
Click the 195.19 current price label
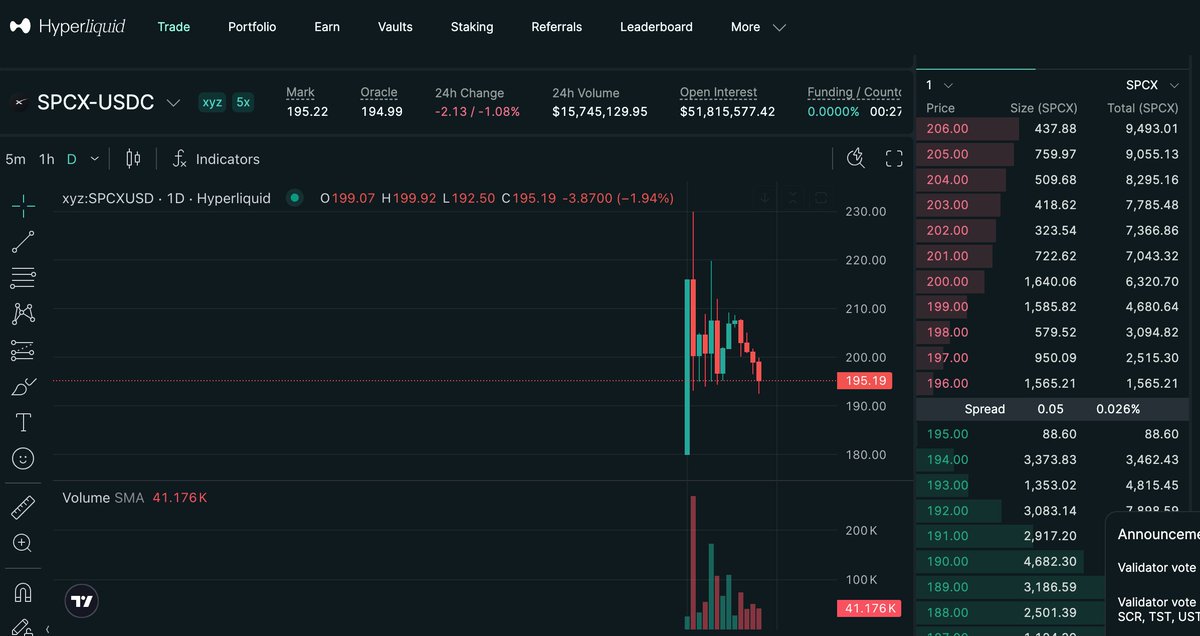pos(863,381)
